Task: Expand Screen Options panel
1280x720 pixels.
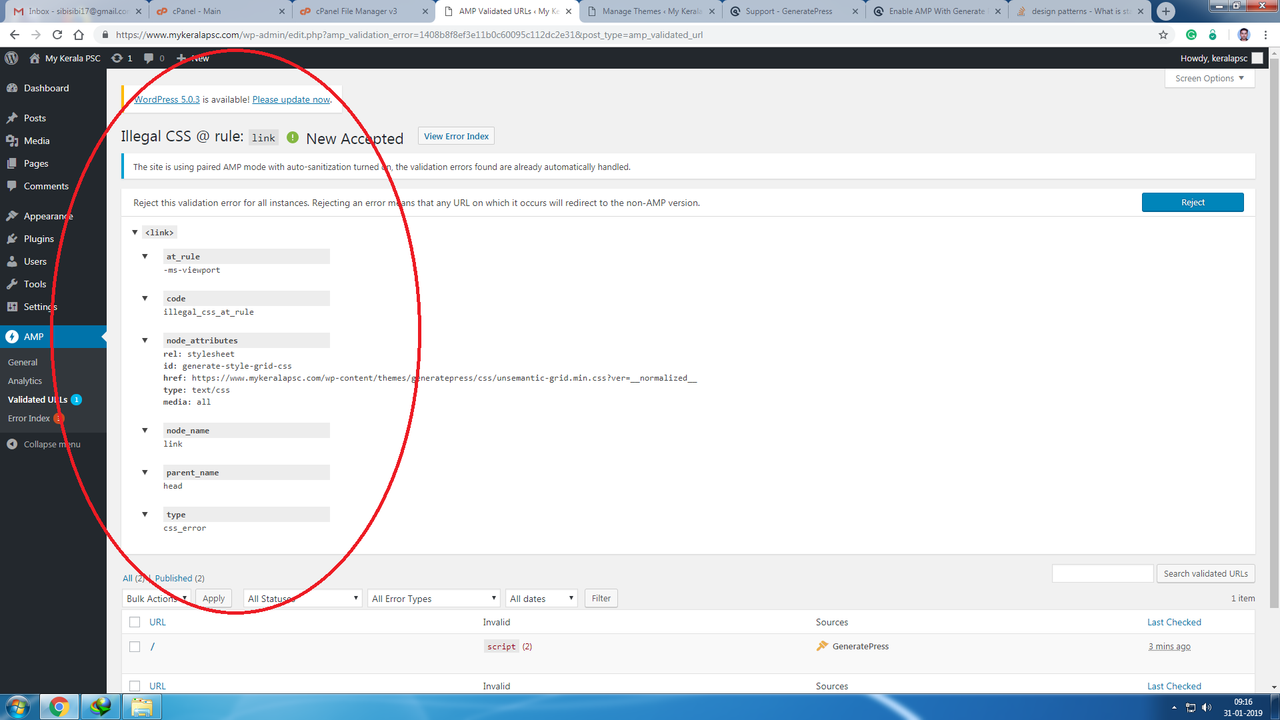Action: coord(1209,78)
